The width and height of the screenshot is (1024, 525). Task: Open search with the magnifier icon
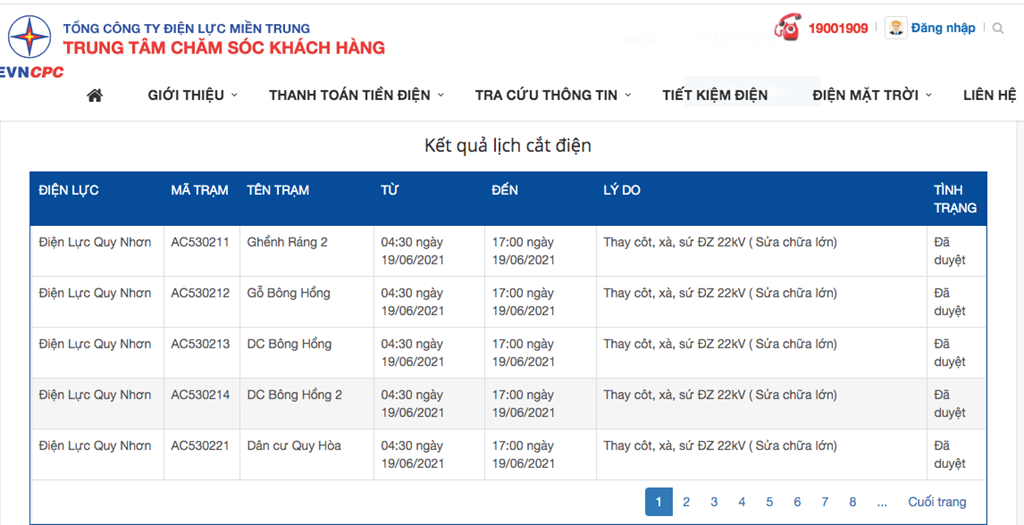coord(997,28)
